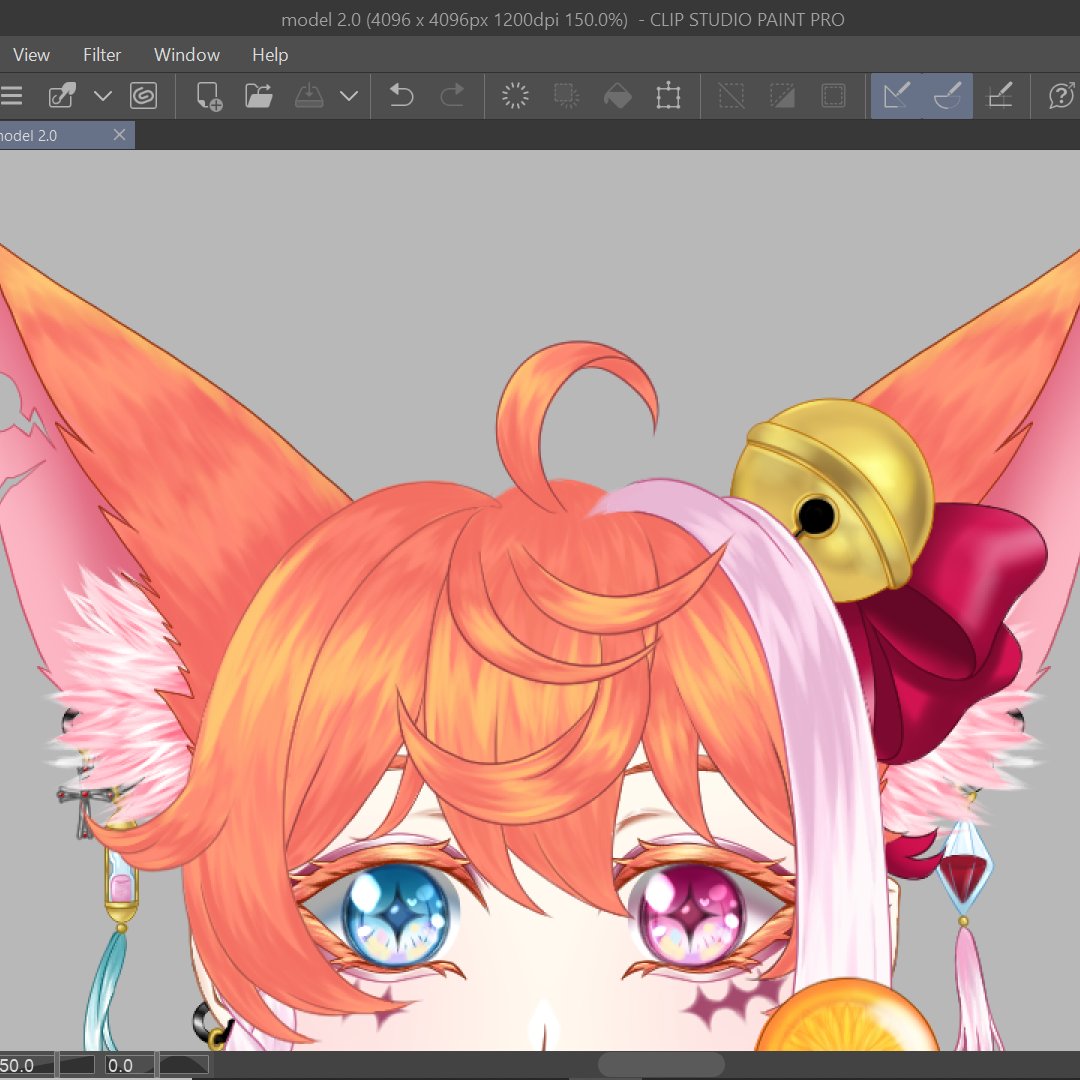Open CLIP STUDIO spiral icon

(x=143, y=95)
